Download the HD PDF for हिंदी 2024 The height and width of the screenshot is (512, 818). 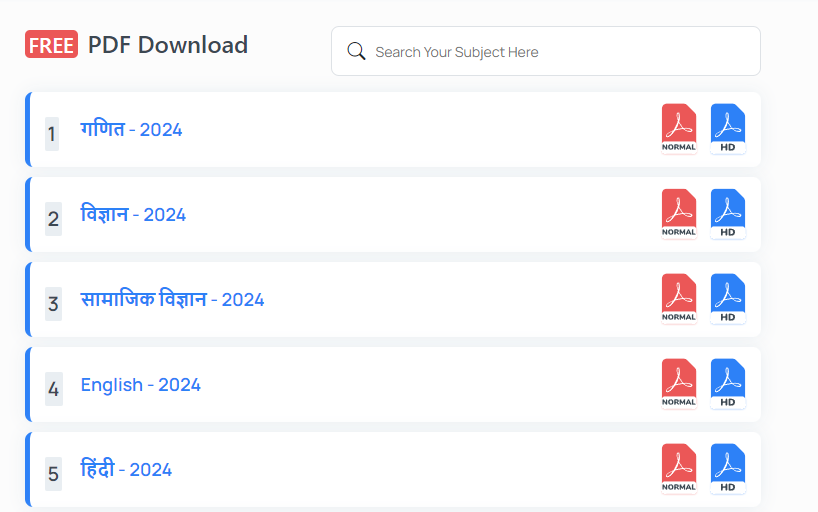click(x=728, y=469)
